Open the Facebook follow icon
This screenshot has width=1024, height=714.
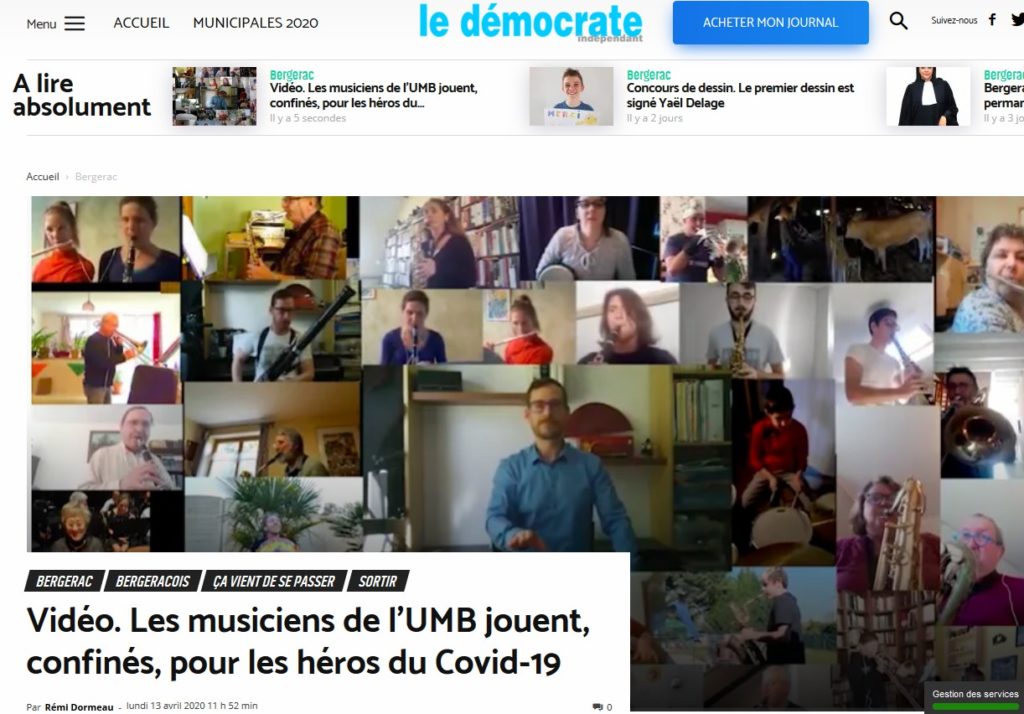[x=992, y=20]
